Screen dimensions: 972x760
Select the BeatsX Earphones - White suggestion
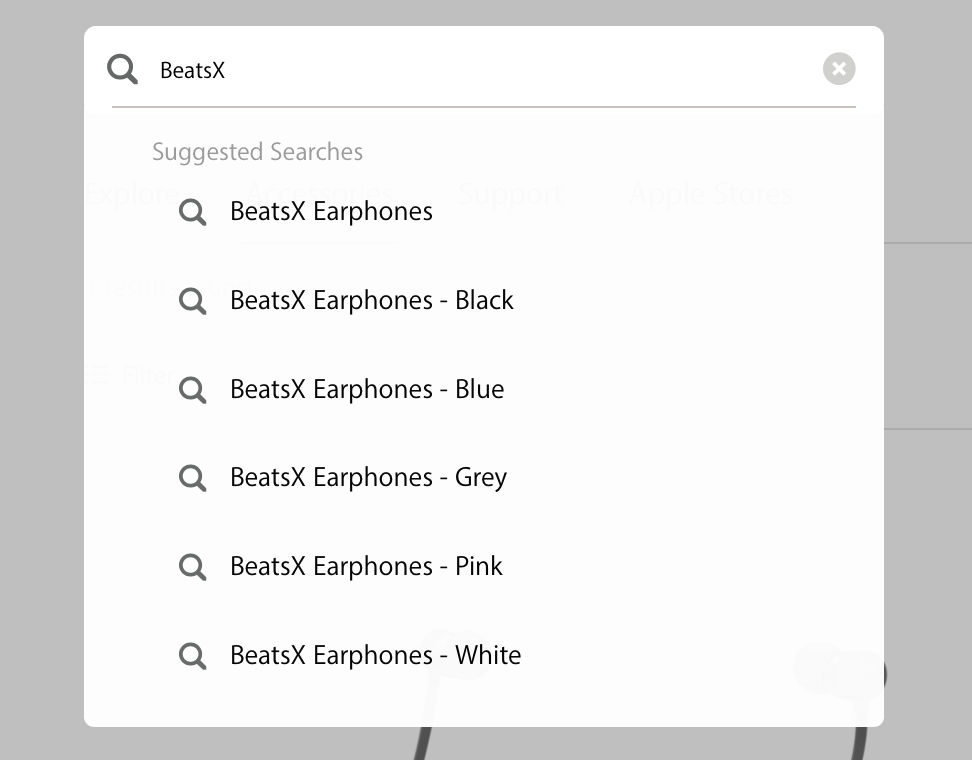[x=375, y=655]
